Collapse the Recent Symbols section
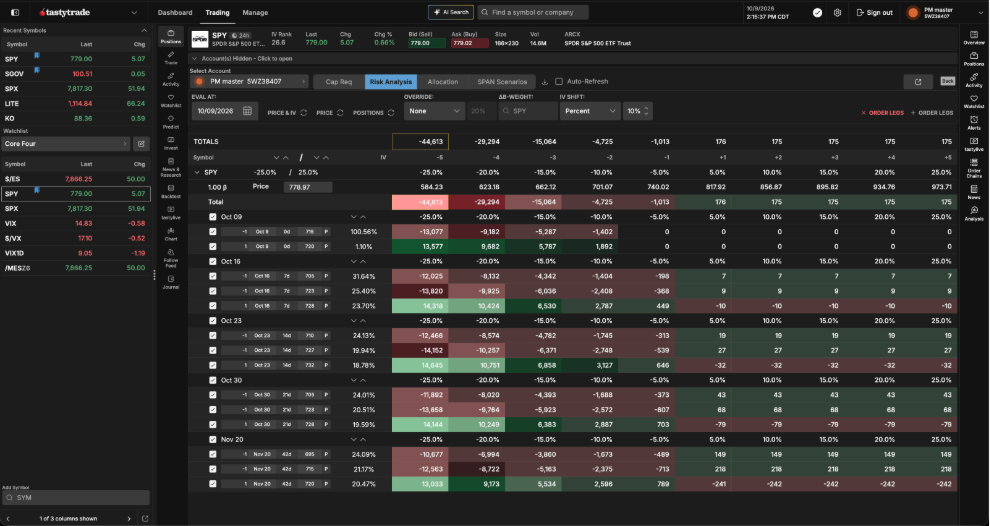The width and height of the screenshot is (990, 526). click(144, 30)
